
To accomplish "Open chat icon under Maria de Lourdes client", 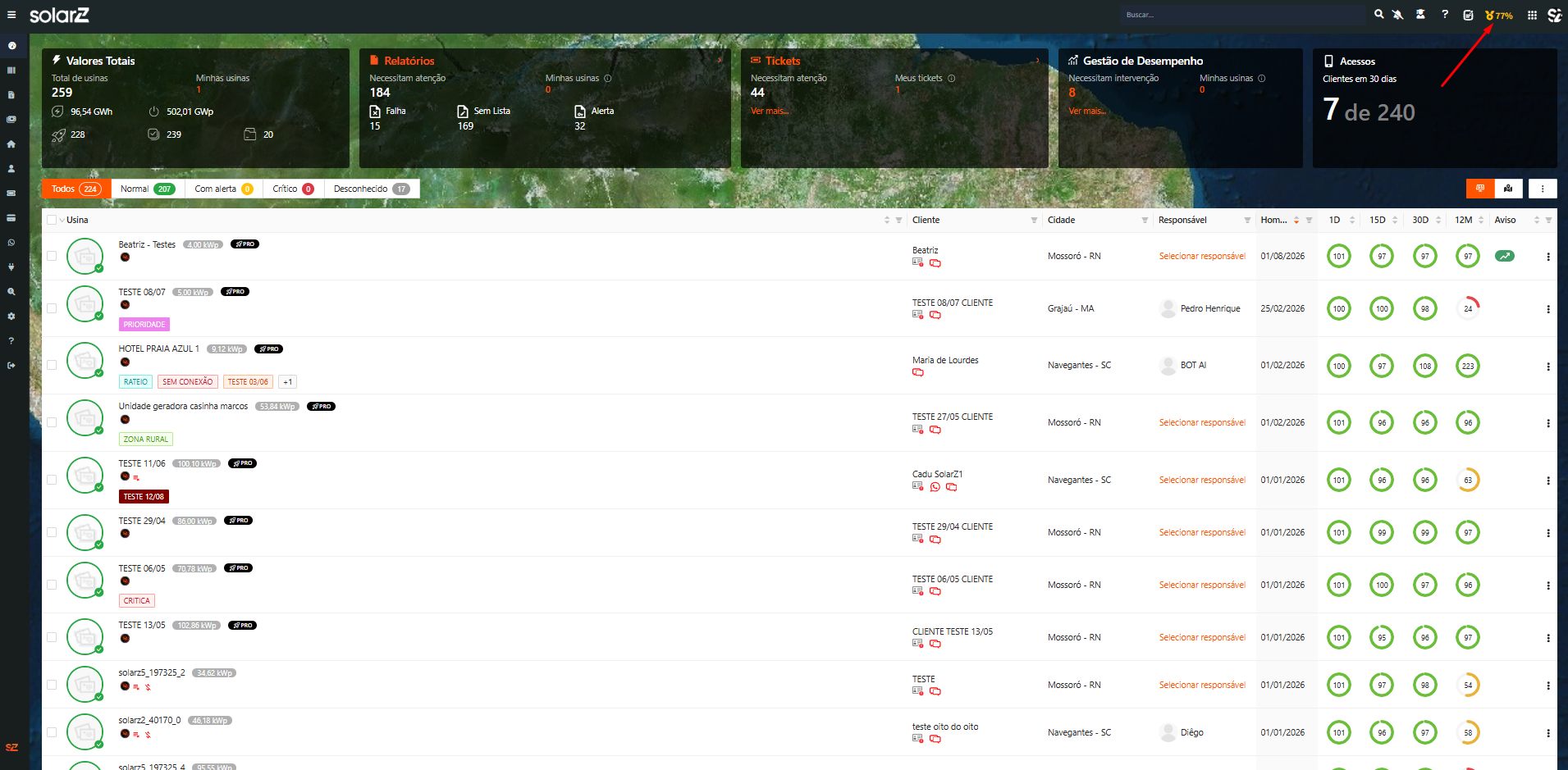I will (x=918, y=373).
